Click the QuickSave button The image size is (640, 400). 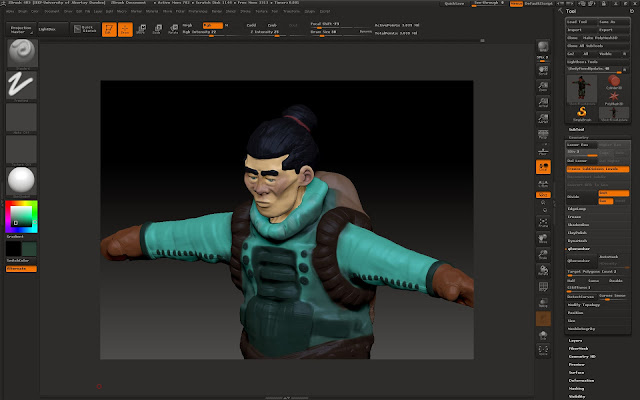click(x=454, y=4)
